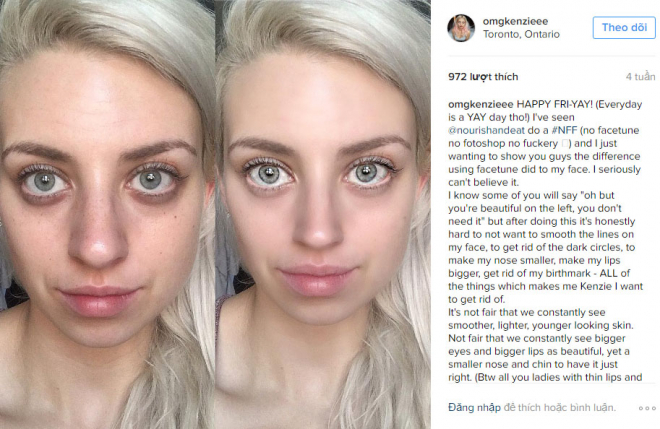Open the Toronto, Ontario location link
This screenshot has height=429, width=660.
coord(521,34)
